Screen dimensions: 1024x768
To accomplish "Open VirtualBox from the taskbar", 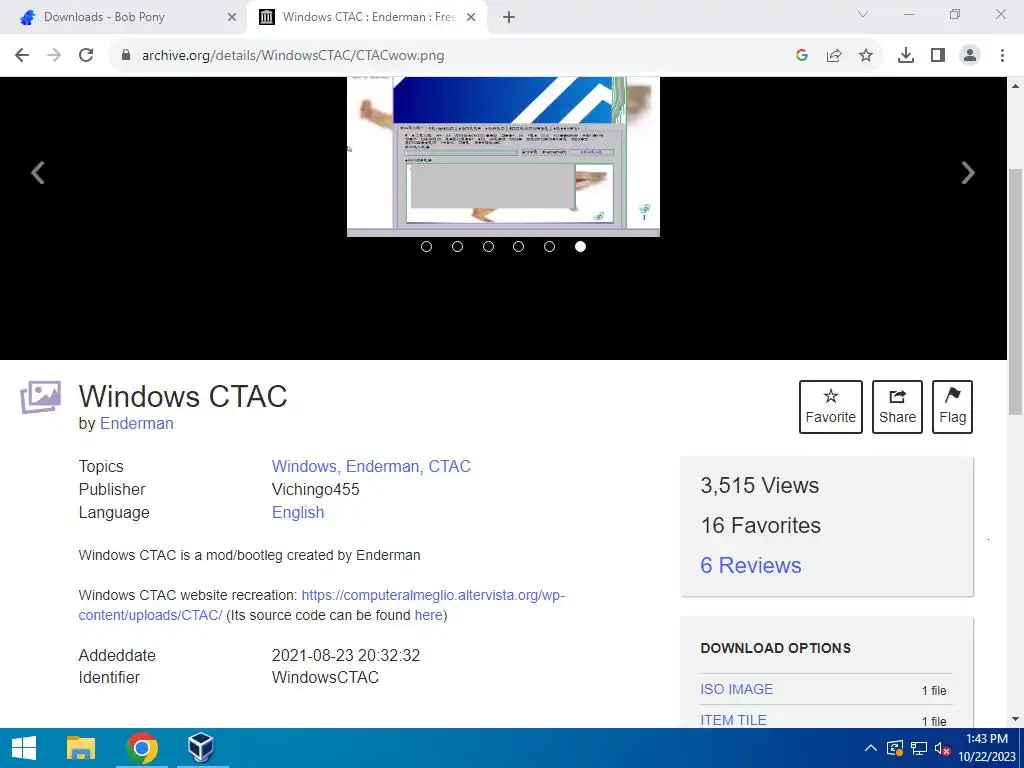I will click(x=200, y=748).
